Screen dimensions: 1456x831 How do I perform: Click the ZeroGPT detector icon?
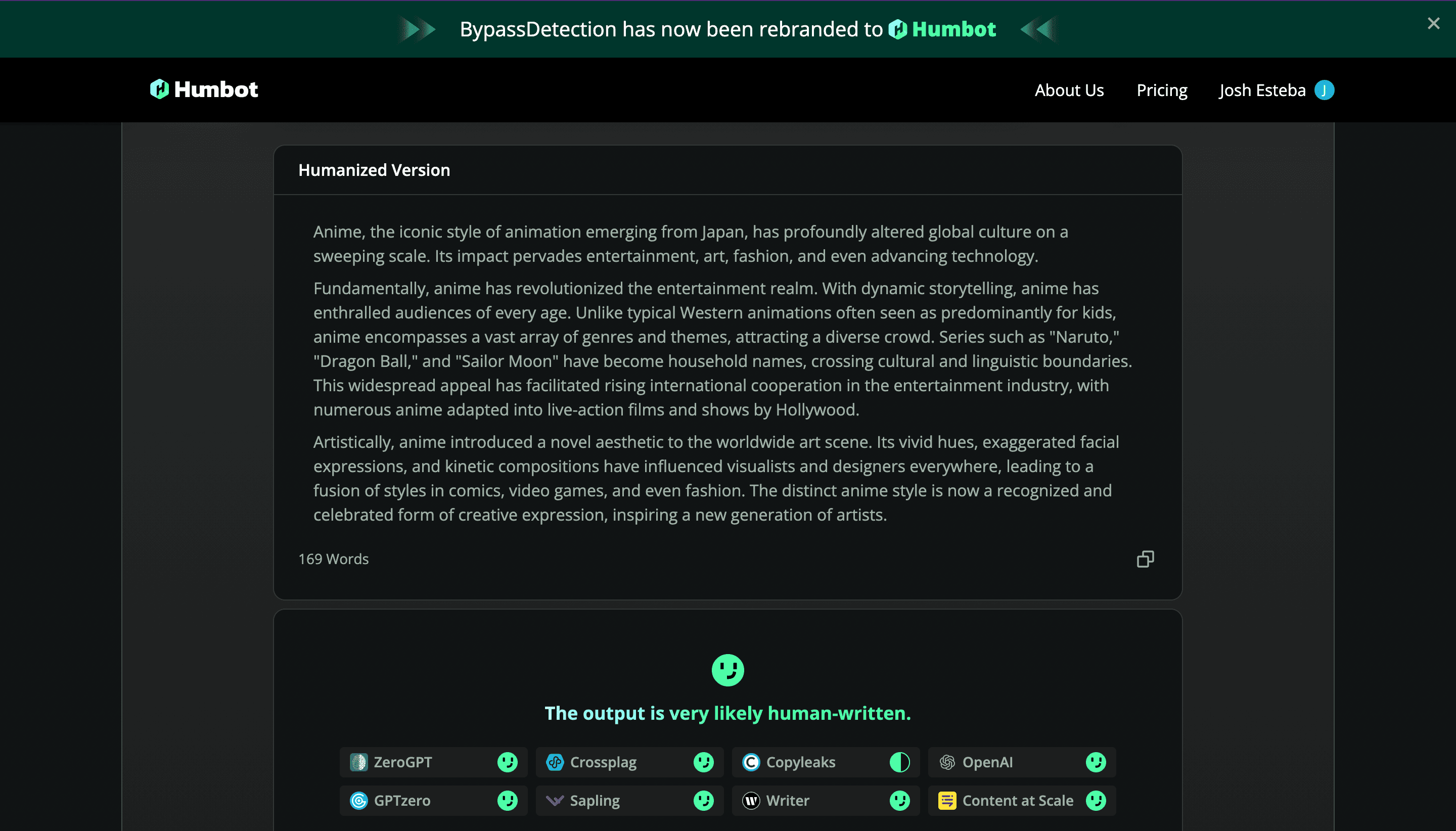358,762
